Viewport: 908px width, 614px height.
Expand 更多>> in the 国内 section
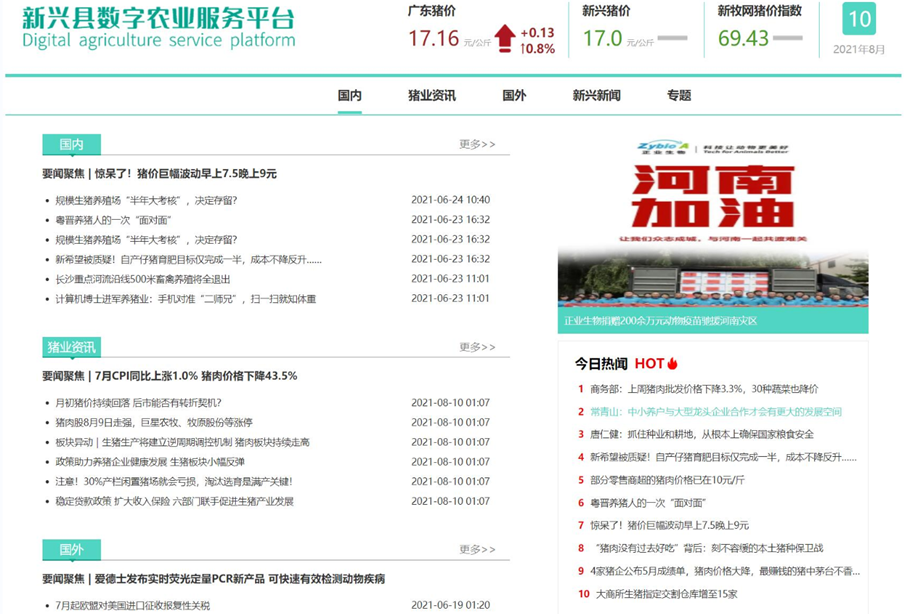[x=477, y=145]
